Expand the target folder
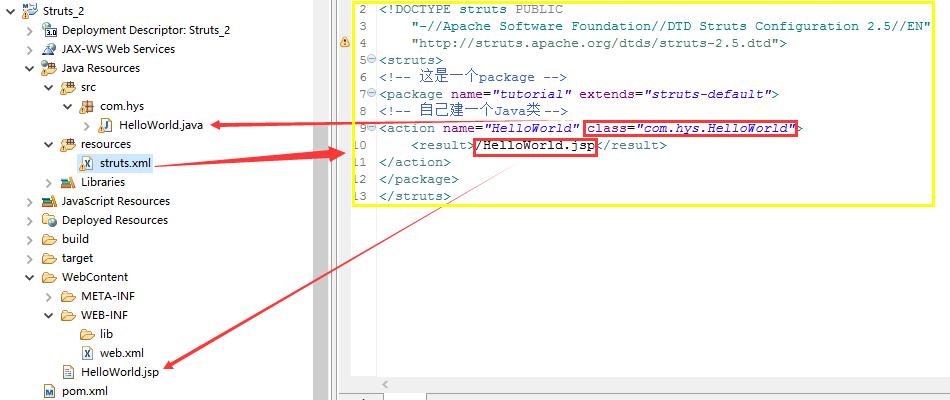Viewport: 950px width, 400px height. 30,258
